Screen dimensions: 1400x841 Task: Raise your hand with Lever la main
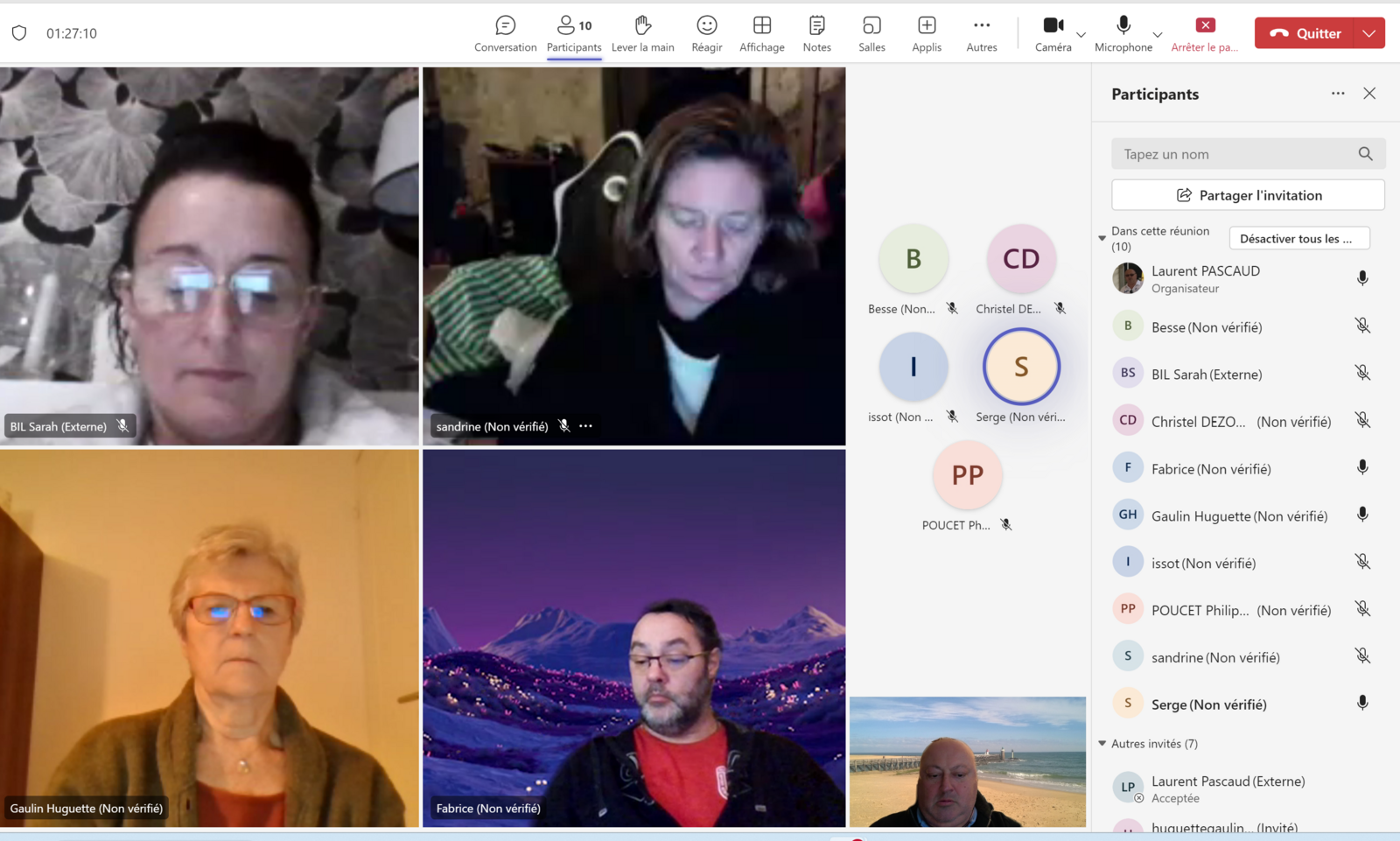642,33
